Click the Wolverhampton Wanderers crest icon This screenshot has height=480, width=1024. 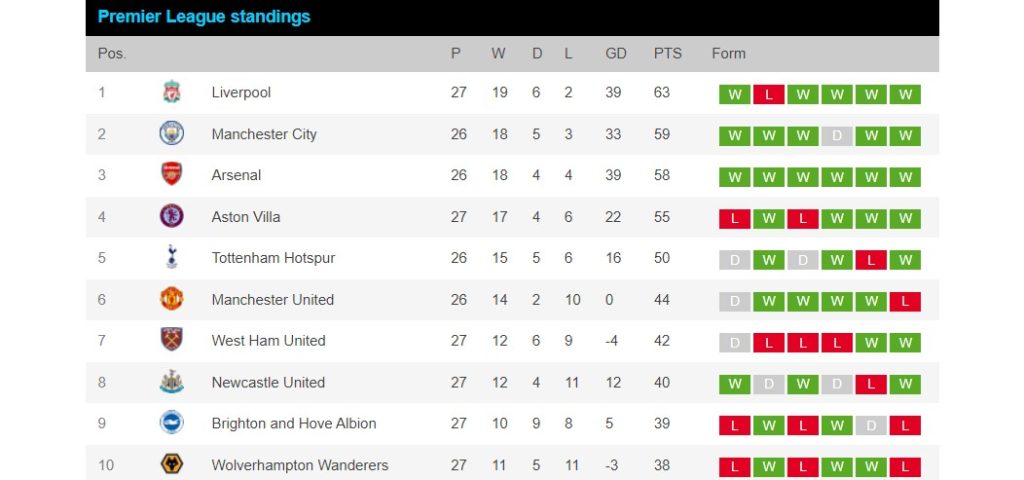172,465
